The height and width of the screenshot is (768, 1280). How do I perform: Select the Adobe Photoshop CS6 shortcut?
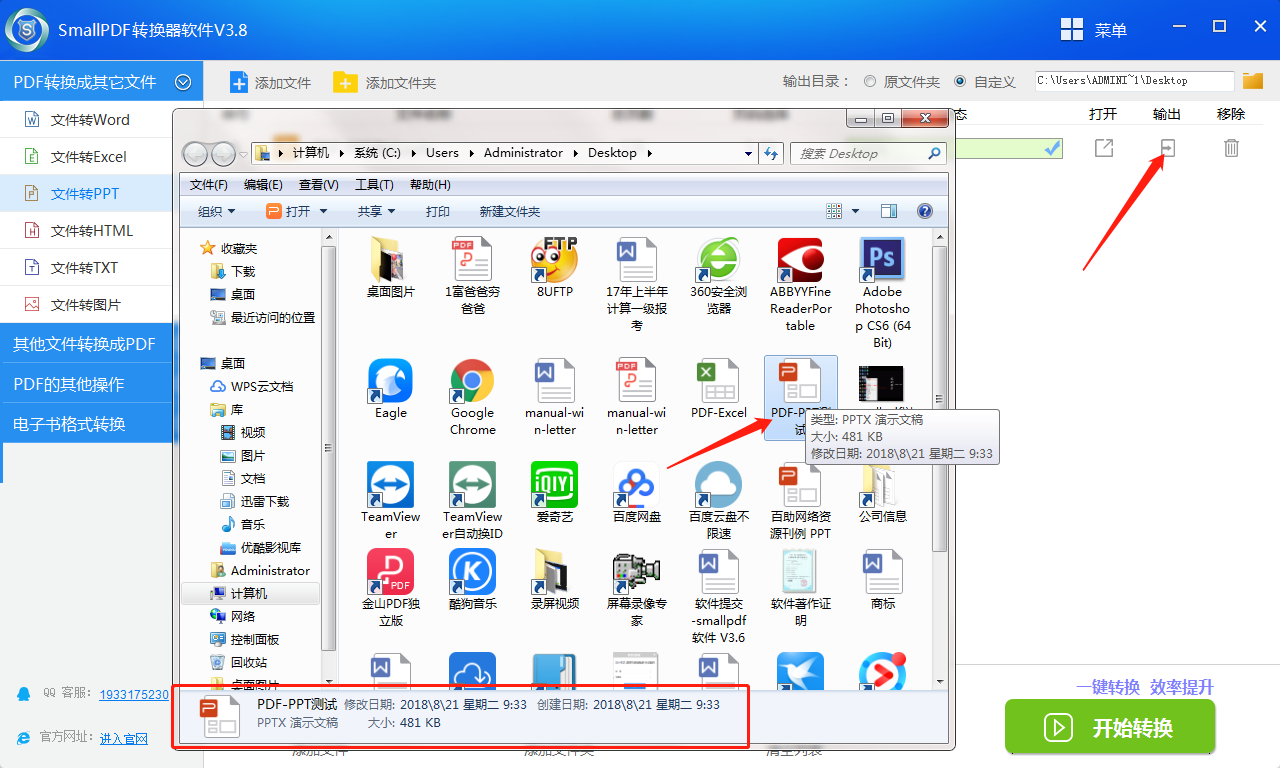coord(882,260)
